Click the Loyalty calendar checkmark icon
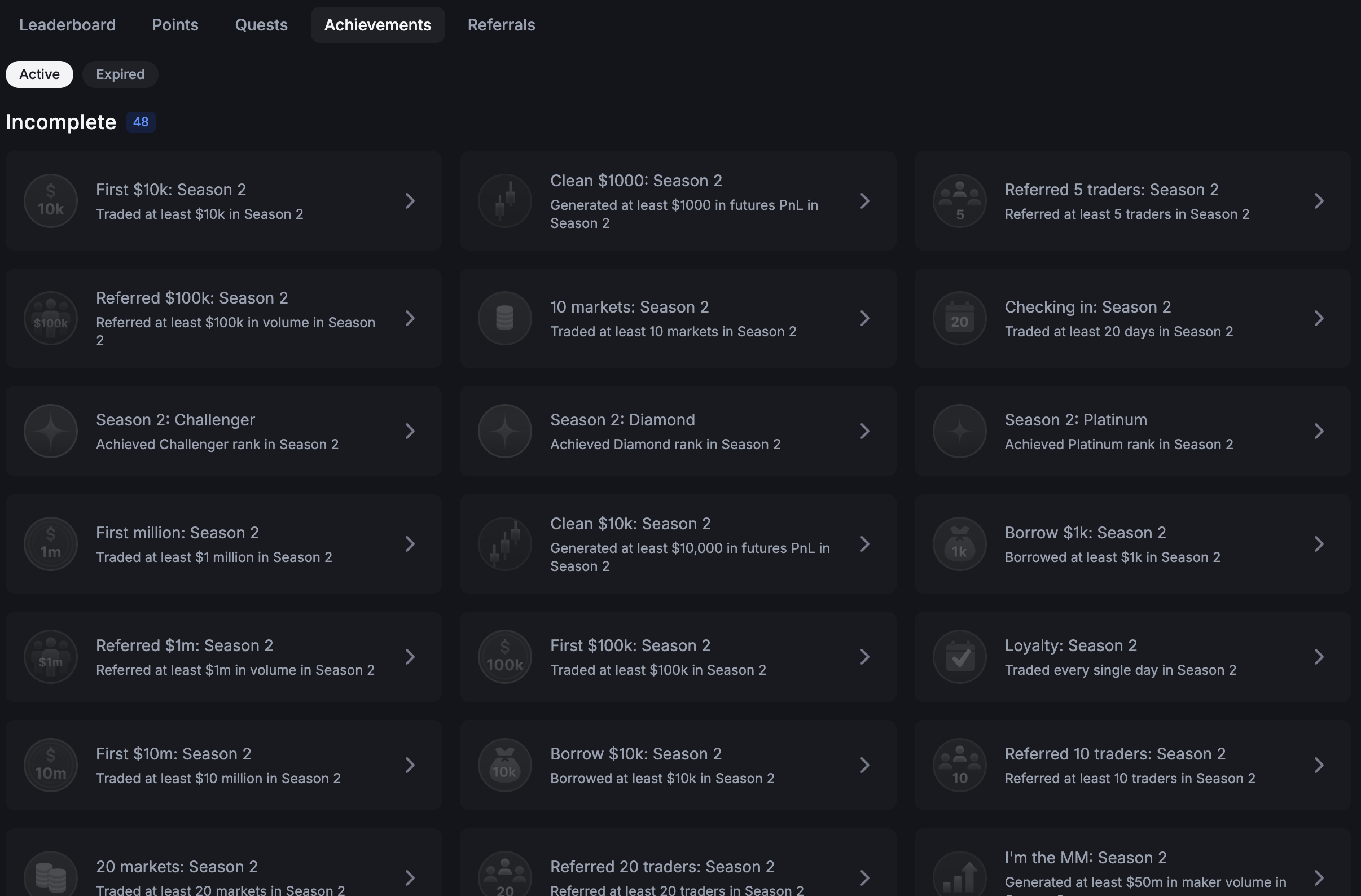This screenshot has width=1361, height=896. tap(959, 656)
